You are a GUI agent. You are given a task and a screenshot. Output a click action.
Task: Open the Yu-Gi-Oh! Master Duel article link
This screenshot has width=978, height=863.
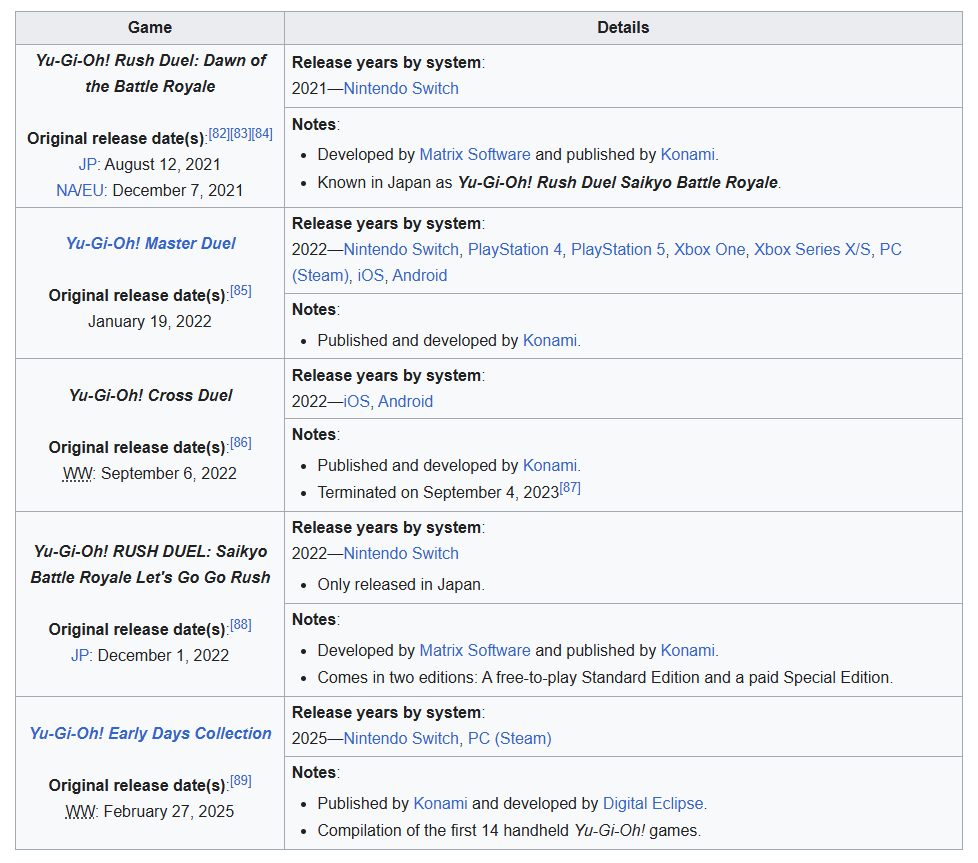(150, 243)
